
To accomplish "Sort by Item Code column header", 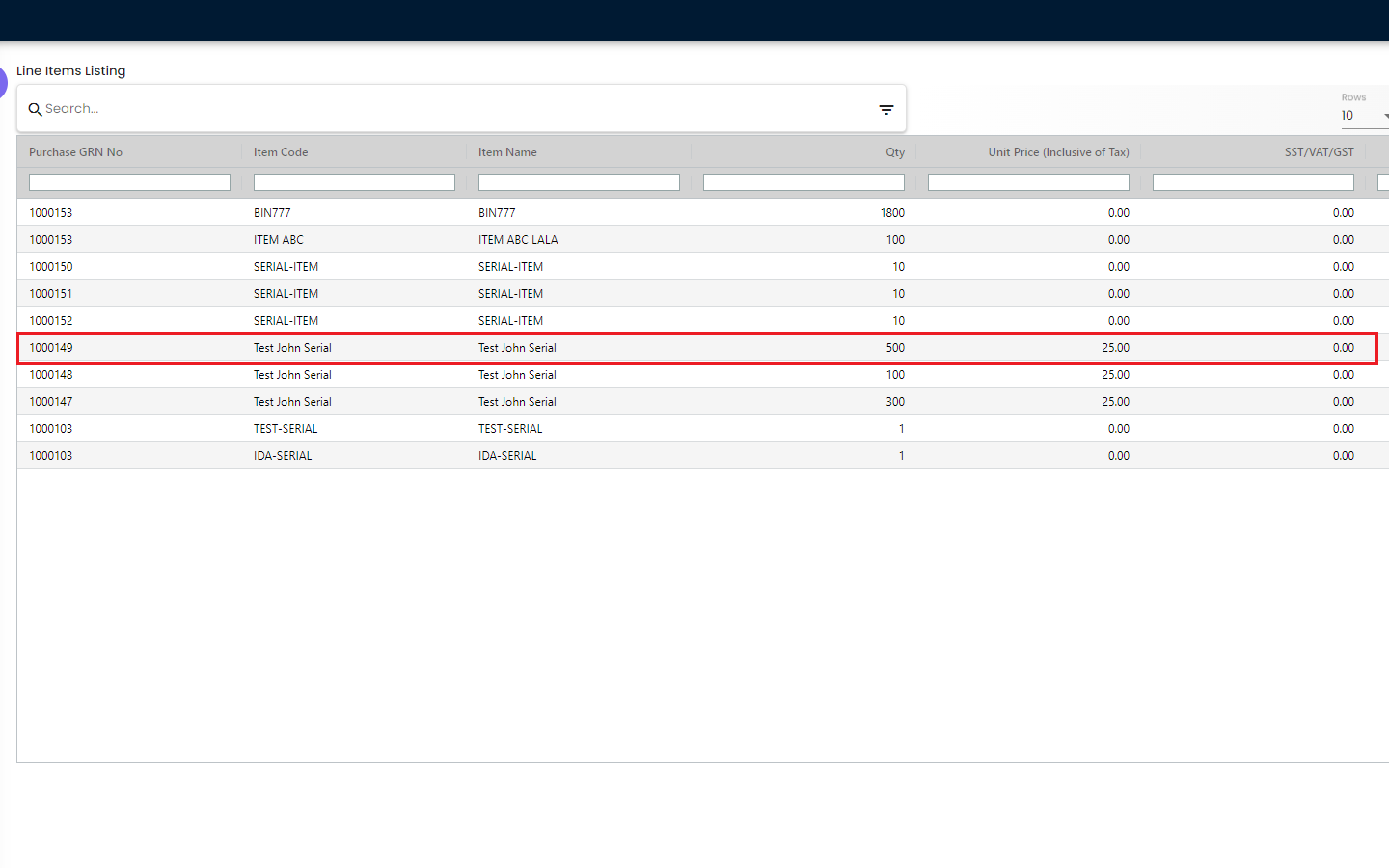I will click(x=281, y=152).
